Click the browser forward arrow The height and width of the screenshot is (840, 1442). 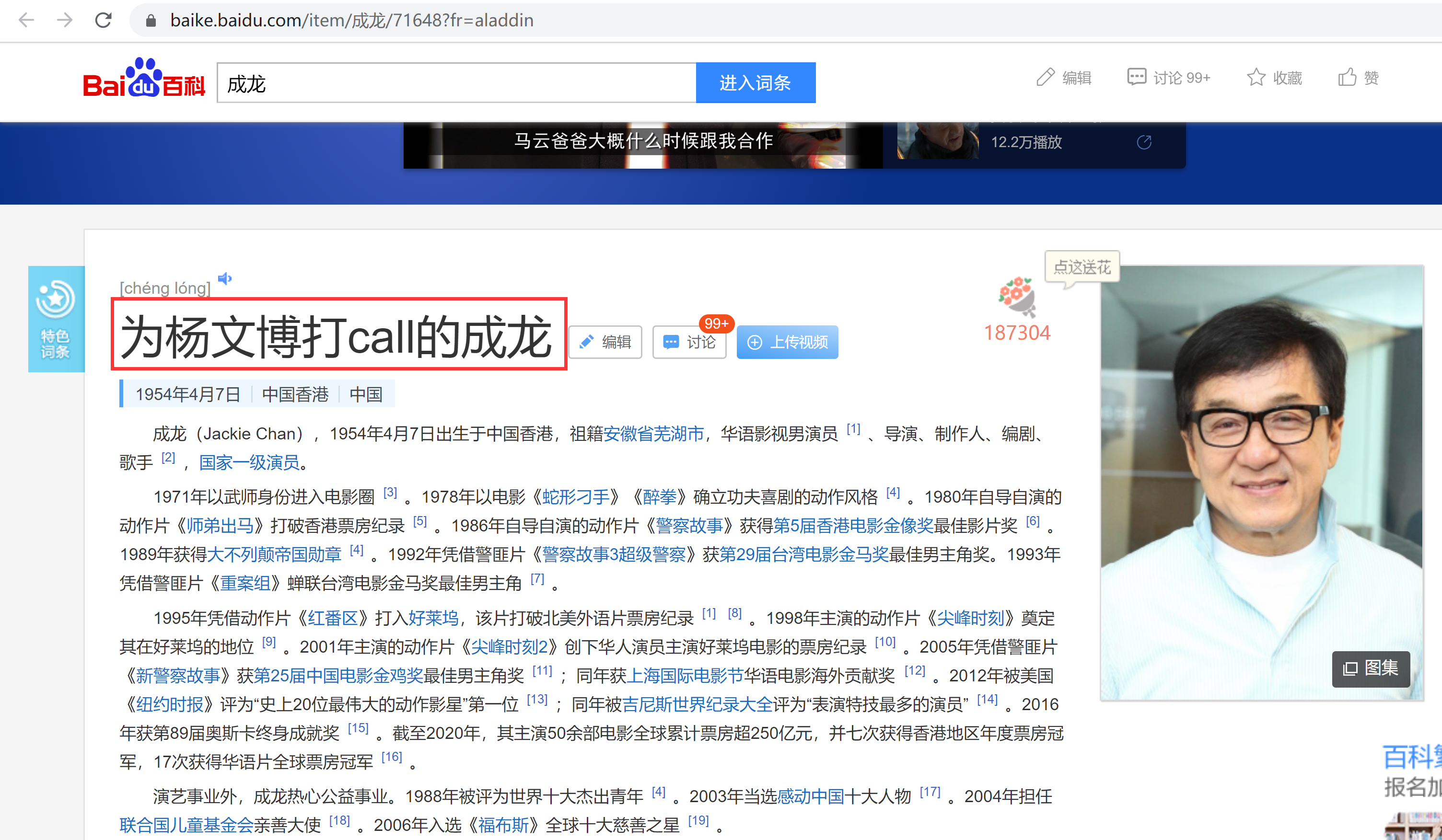click(65, 21)
